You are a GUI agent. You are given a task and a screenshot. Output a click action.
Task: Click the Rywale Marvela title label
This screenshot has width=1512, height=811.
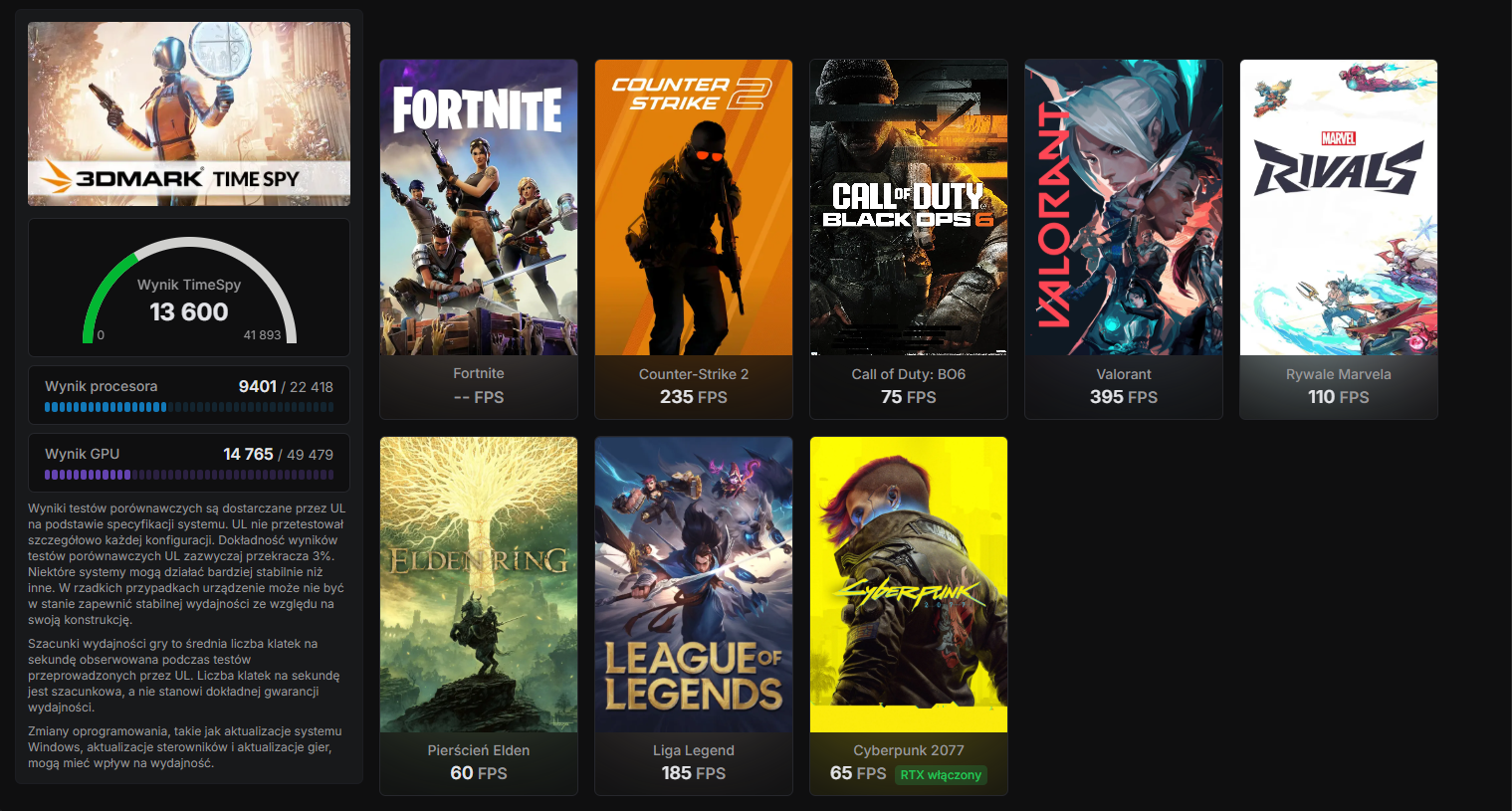[1339, 374]
